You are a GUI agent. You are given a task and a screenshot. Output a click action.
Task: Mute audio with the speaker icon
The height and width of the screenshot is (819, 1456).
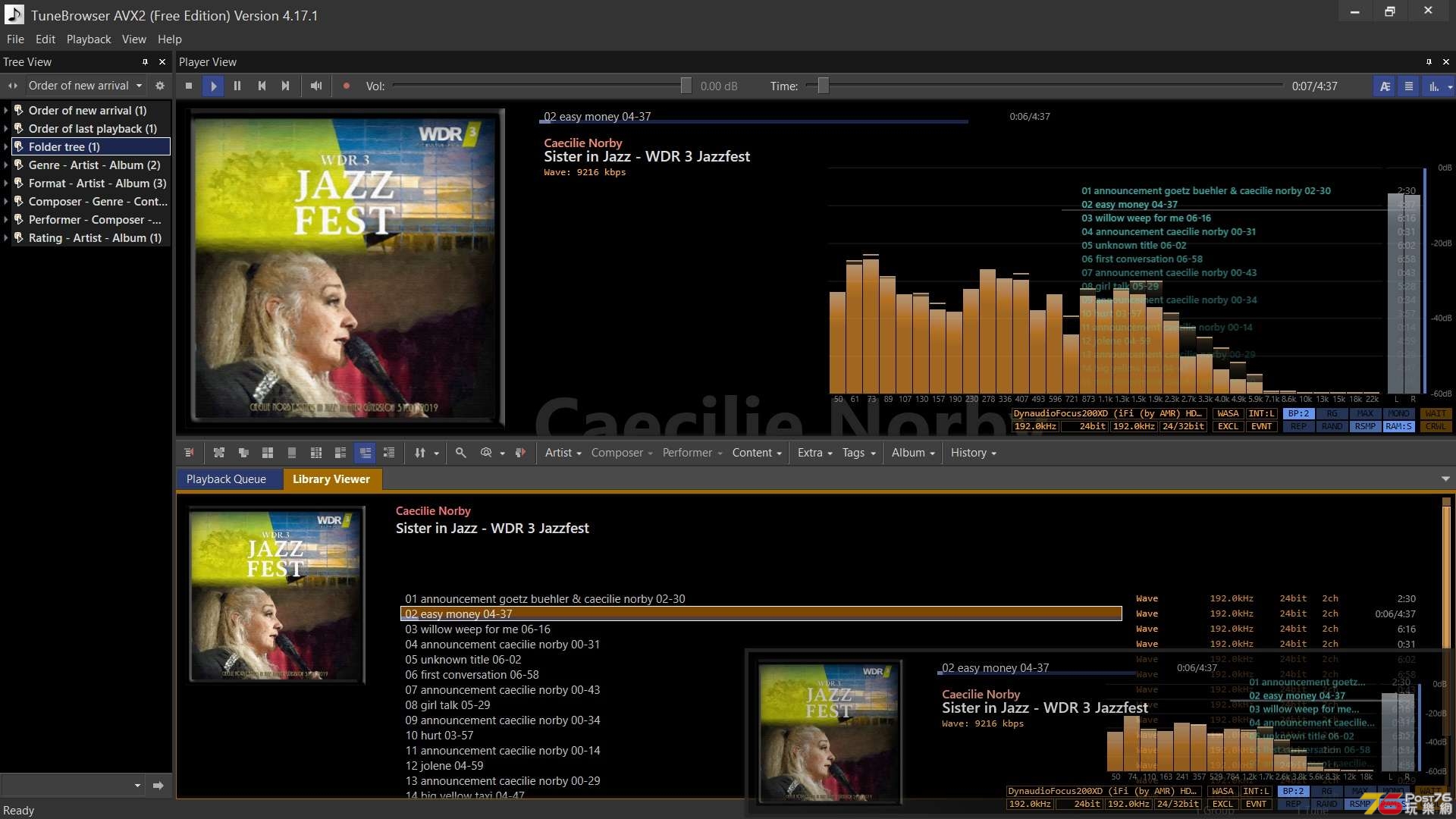coord(316,86)
